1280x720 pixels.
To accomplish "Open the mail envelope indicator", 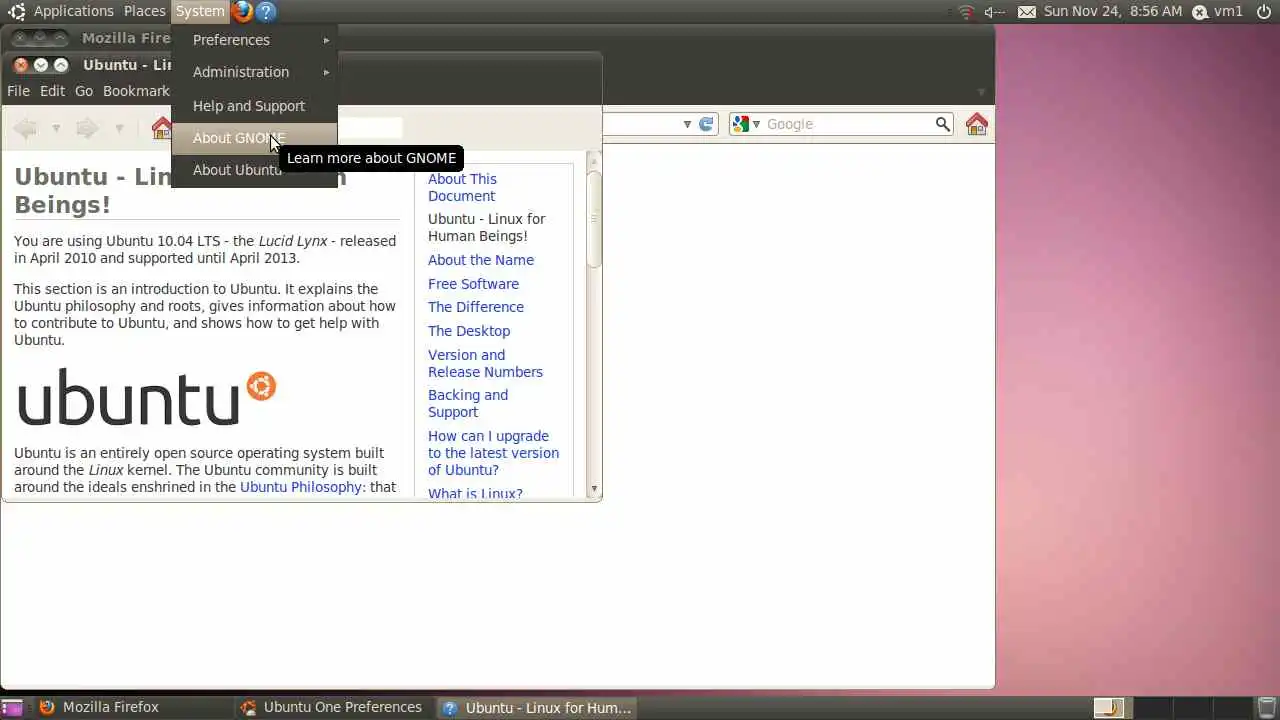I will click(x=1027, y=12).
